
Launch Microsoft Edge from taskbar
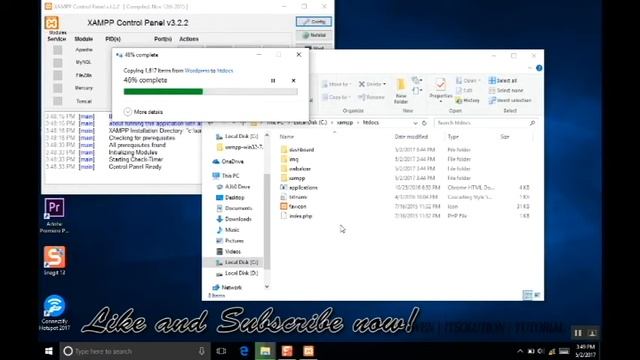(x=244, y=351)
